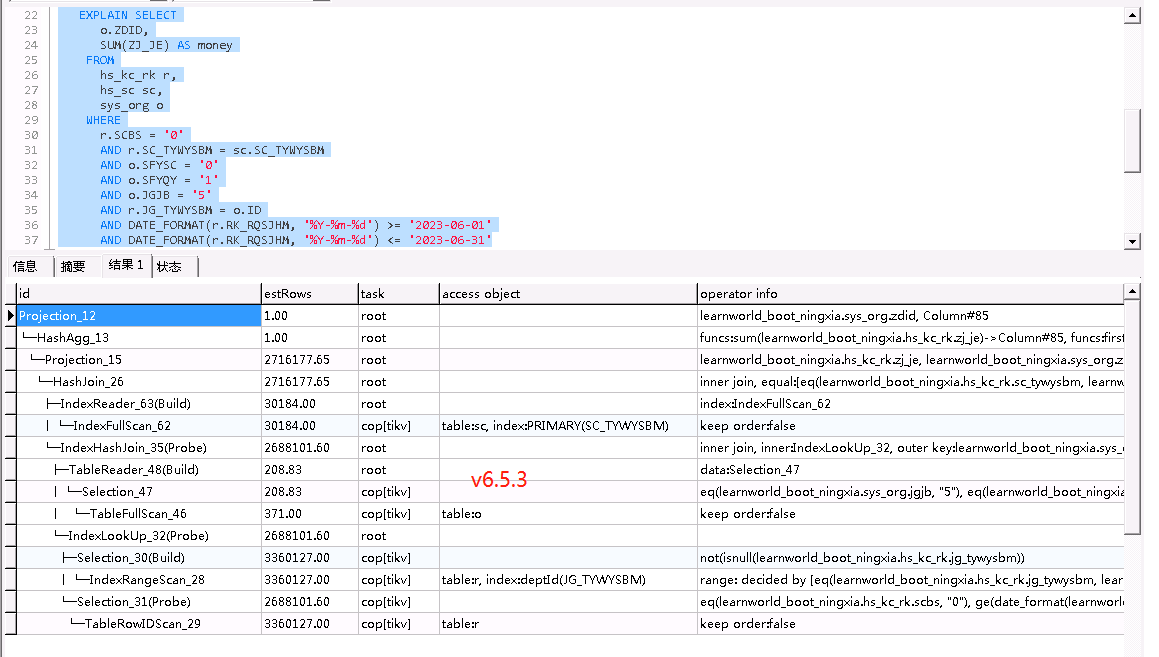Viewport: 1159px width, 657px height.
Task: Click the result grid scroll-up arrow
Action: (x=1132, y=292)
